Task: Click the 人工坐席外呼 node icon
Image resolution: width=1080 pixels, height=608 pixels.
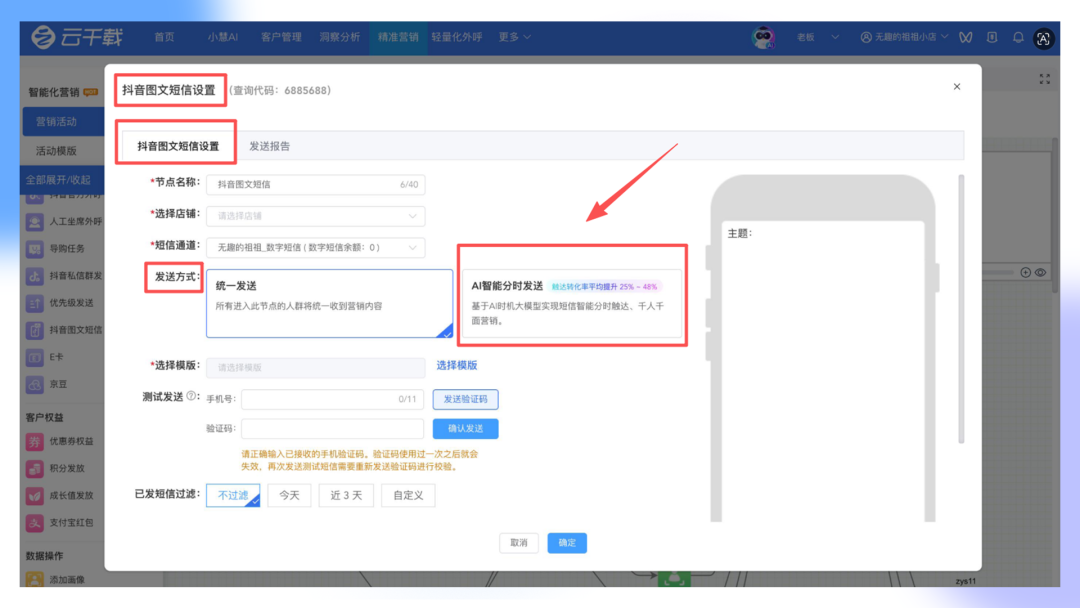Action: (34, 222)
